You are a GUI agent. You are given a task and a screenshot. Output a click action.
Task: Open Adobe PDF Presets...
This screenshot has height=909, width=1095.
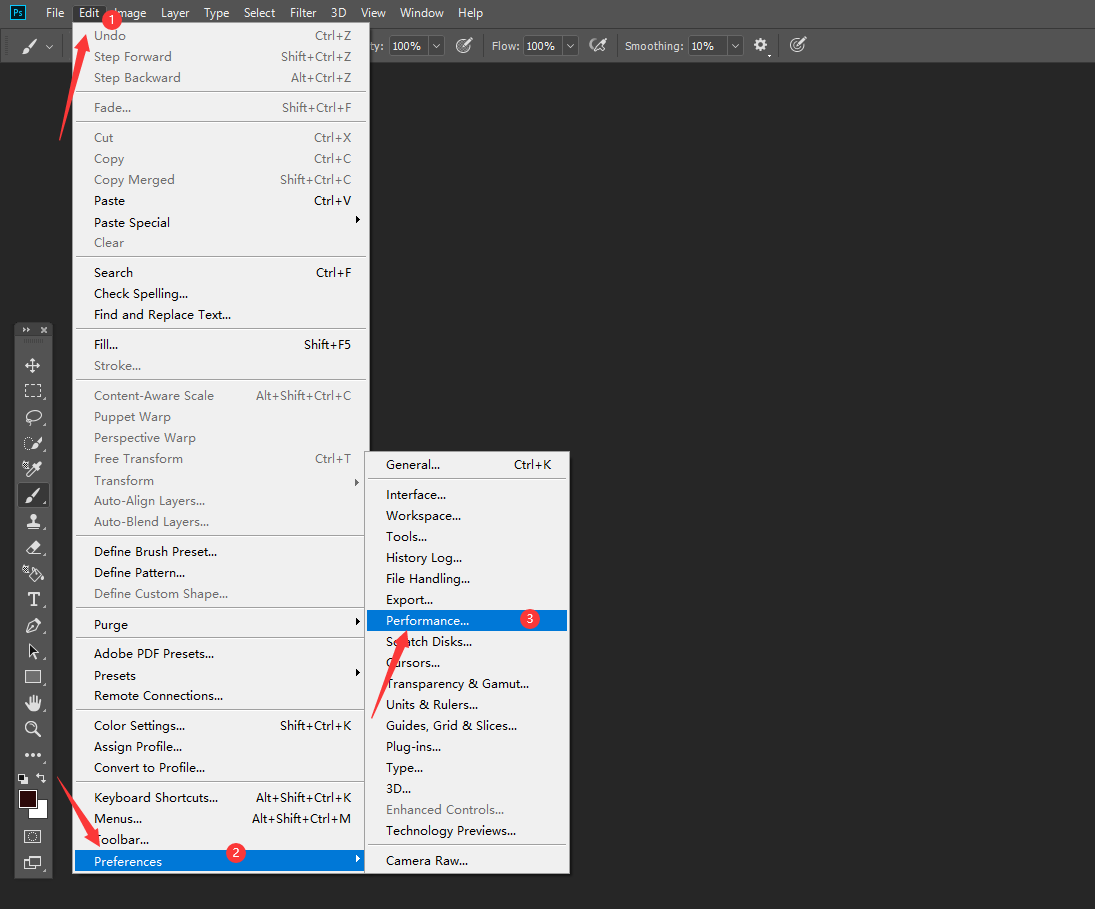(221, 653)
